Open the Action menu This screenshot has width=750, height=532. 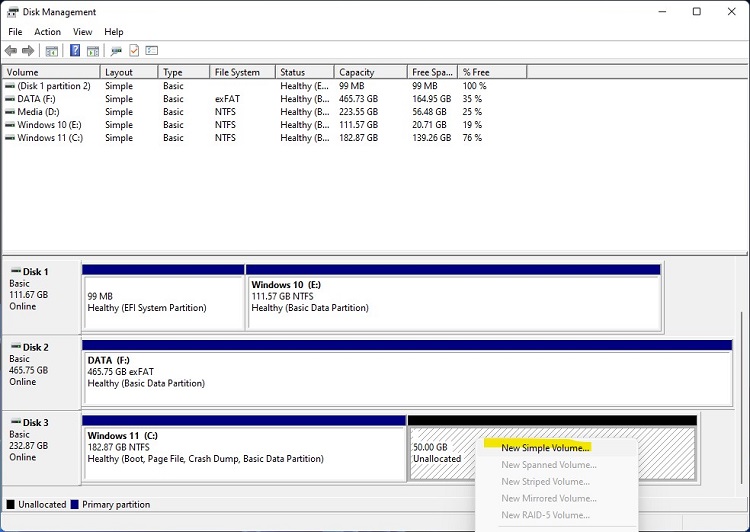pos(47,32)
